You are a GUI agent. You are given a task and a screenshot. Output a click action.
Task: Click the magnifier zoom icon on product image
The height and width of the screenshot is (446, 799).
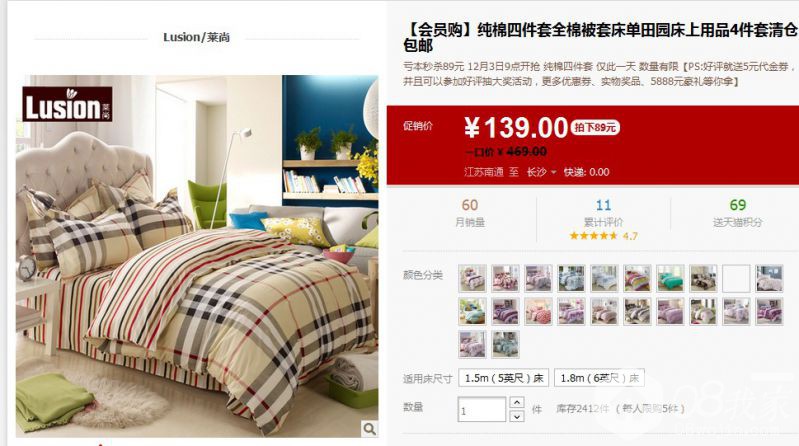369,429
